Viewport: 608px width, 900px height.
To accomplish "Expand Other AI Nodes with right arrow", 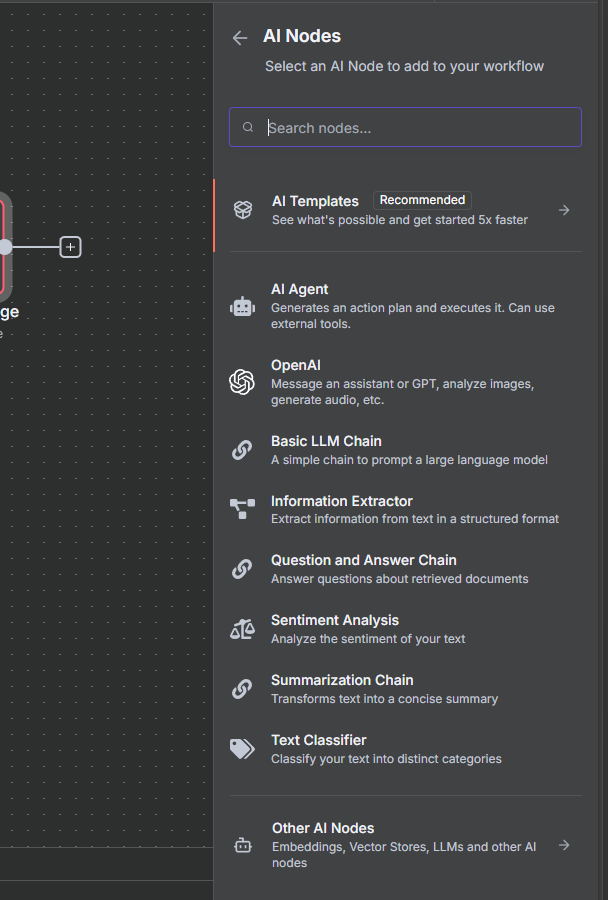I will [564, 845].
